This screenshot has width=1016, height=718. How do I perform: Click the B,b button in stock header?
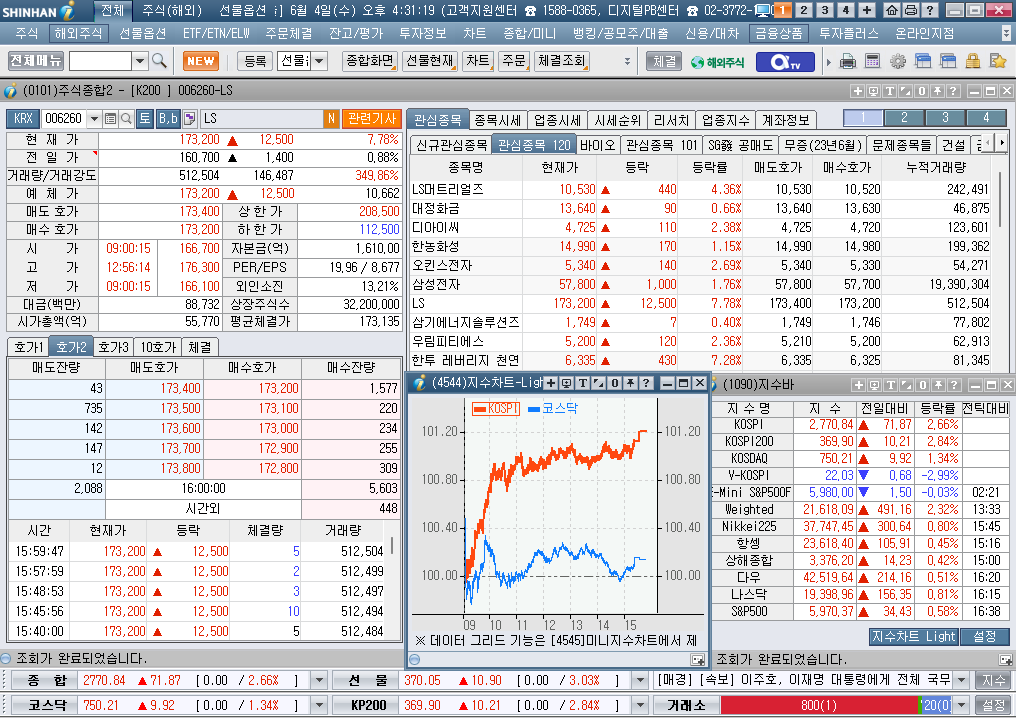[168, 119]
